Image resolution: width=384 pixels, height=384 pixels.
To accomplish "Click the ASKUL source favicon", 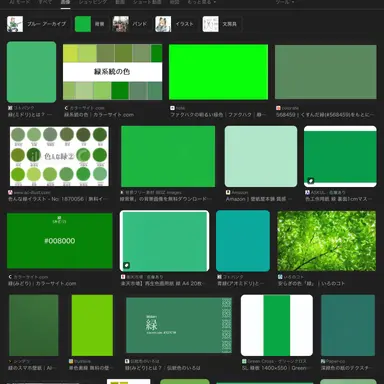I will click(x=307, y=192).
